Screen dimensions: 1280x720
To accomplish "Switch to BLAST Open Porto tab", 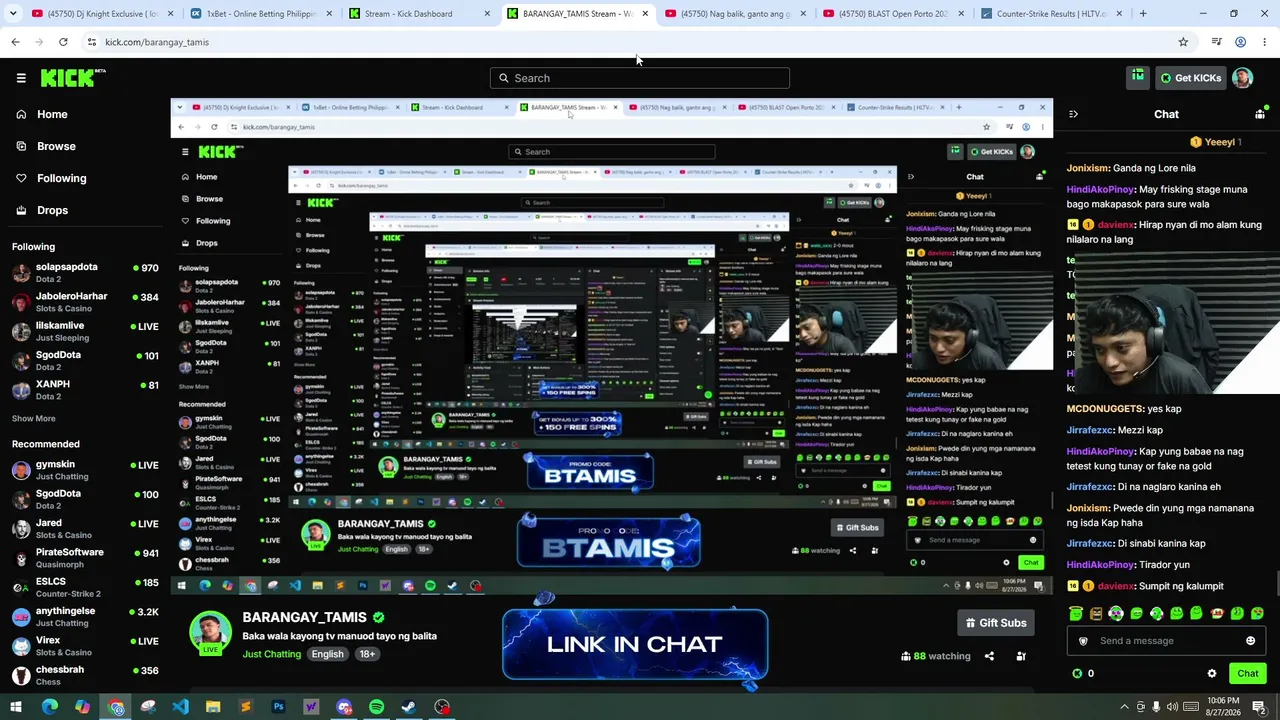I will tap(894, 14).
